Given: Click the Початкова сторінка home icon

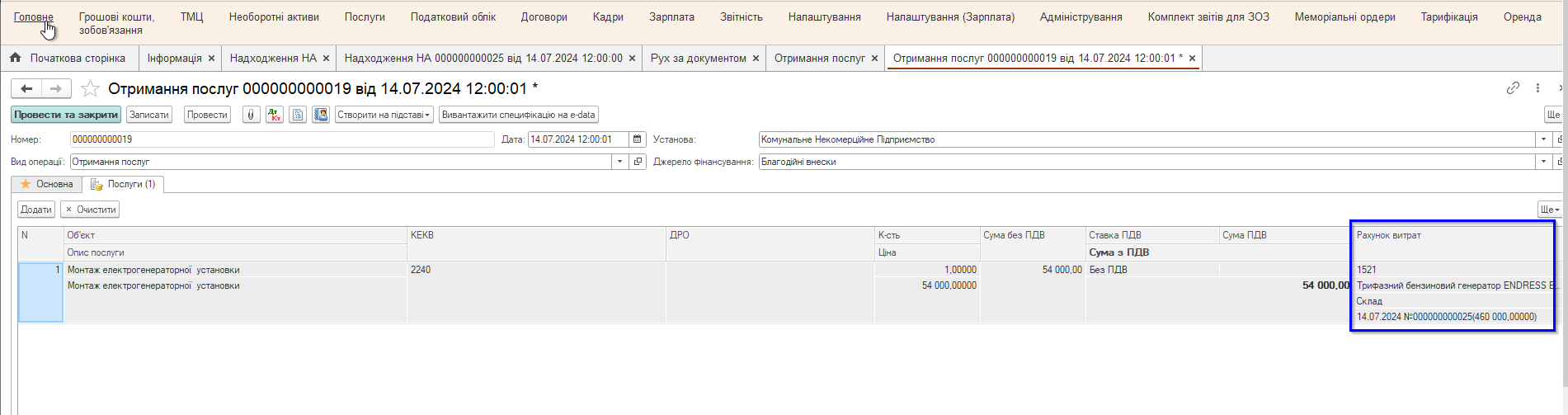Looking at the screenshot, I should point(16,58).
